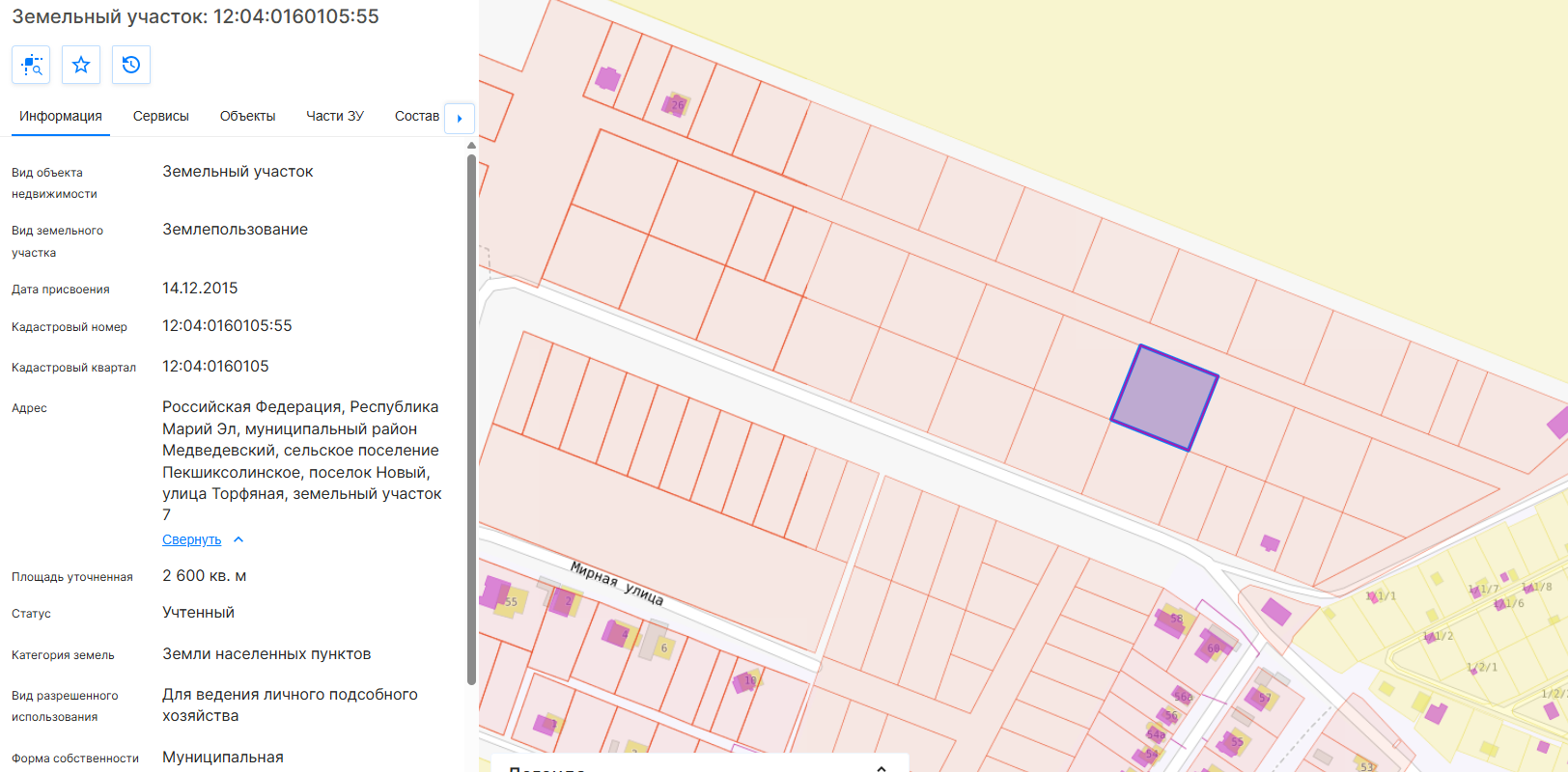1568x772 pixels.
Task: Click cadastral number 12:04:0160105:55 value
Action: click(227, 326)
